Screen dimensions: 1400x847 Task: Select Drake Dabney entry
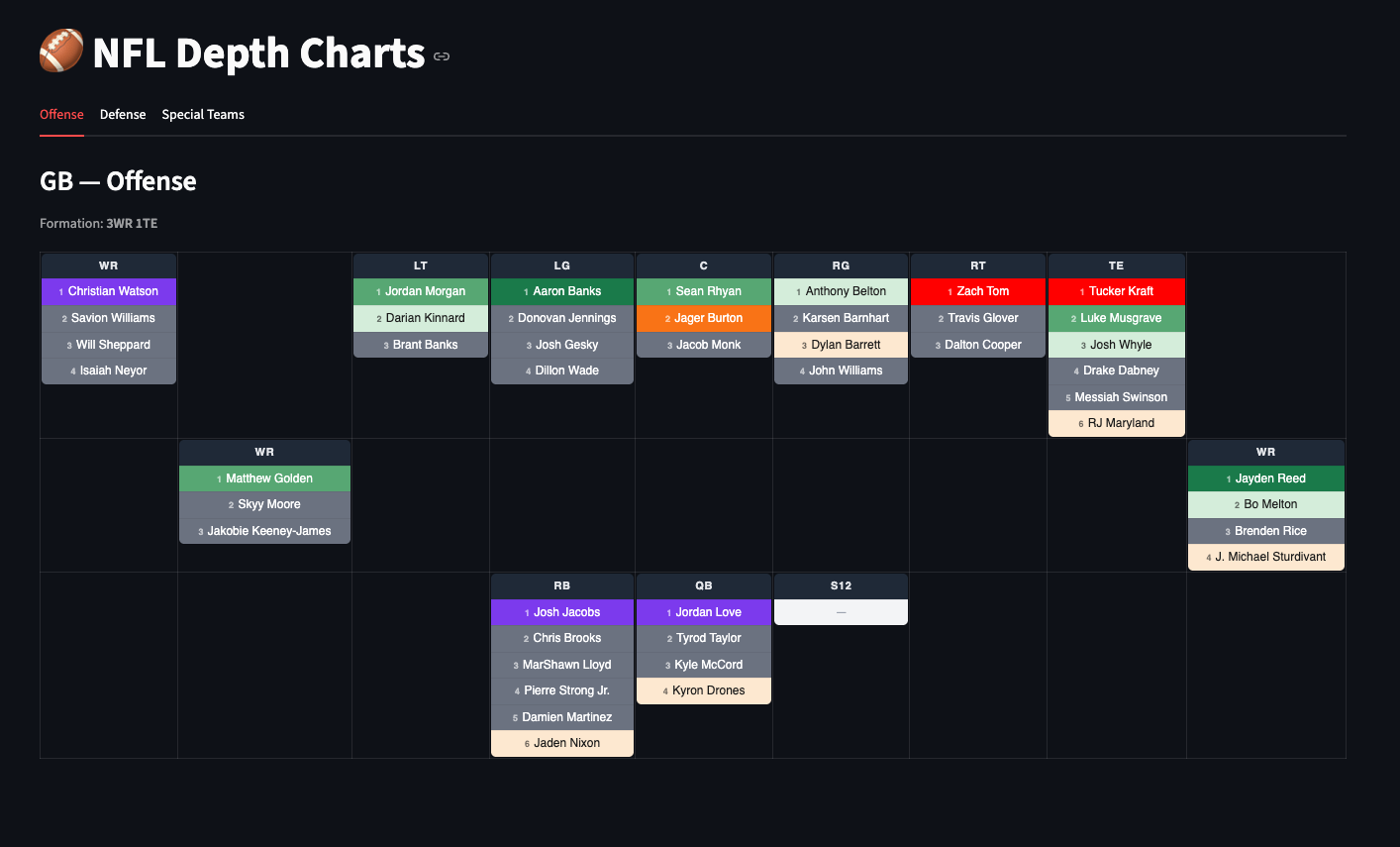[x=1117, y=371]
